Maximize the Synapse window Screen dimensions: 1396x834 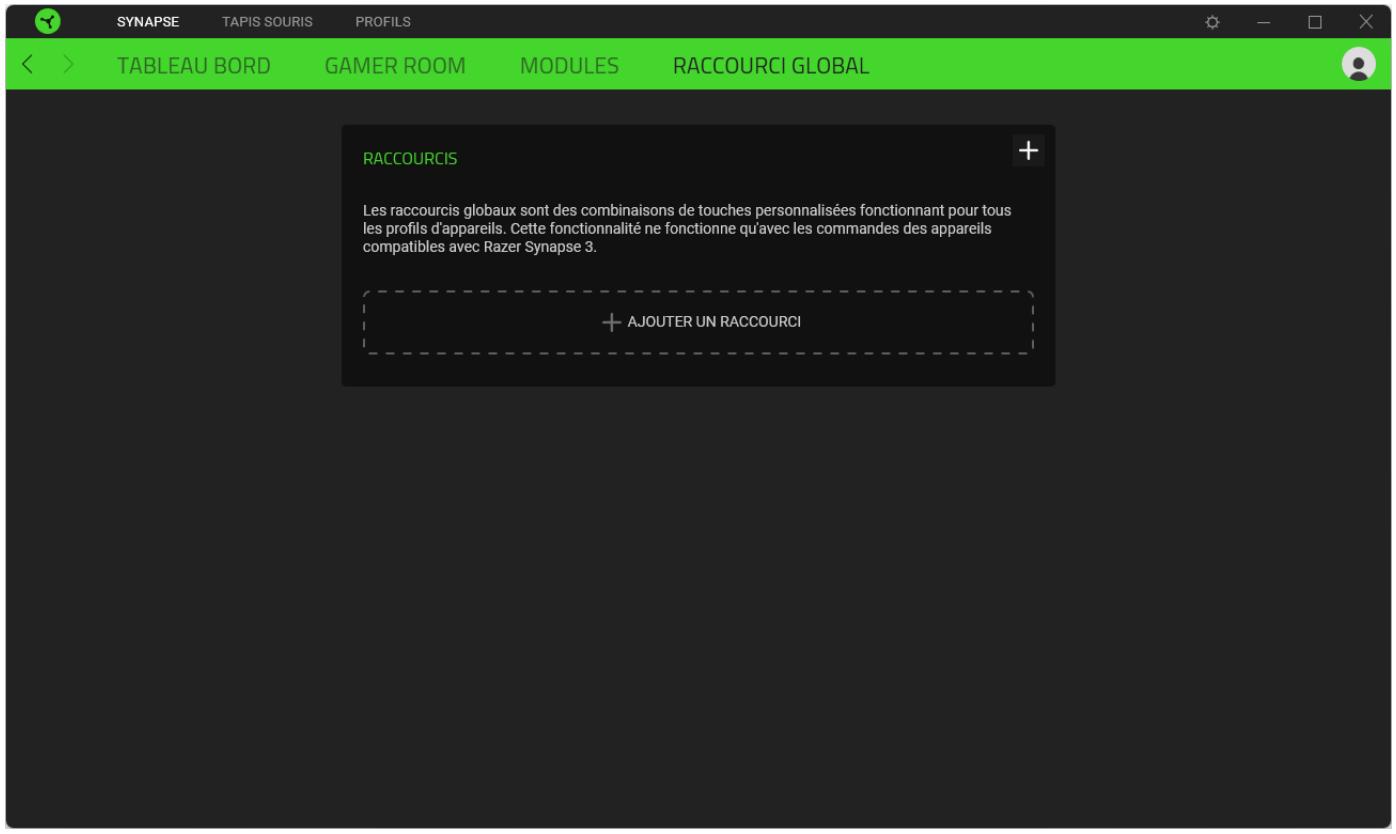[x=1315, y=22]
